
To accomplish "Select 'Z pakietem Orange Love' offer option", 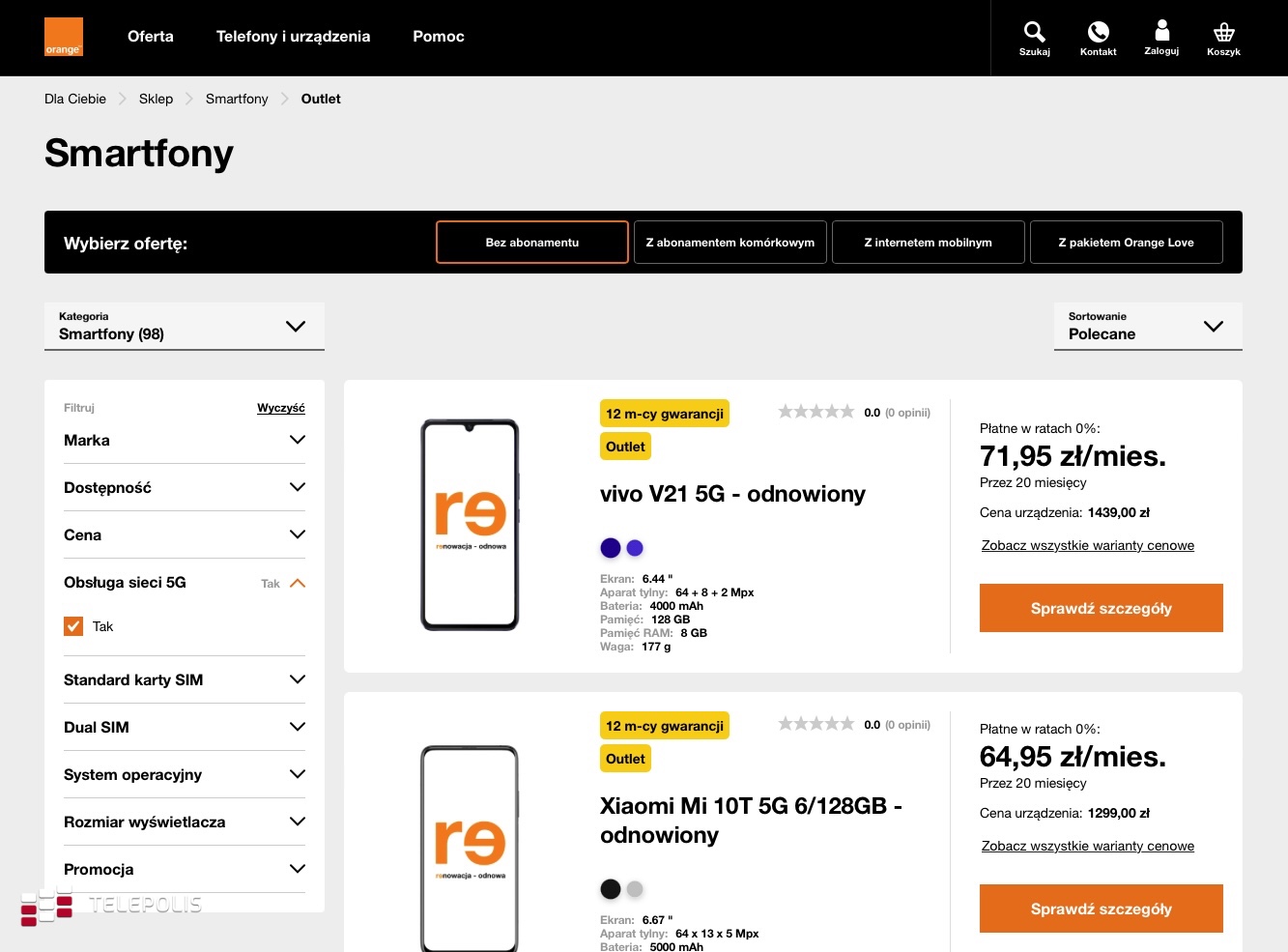I will (1126, 243).
